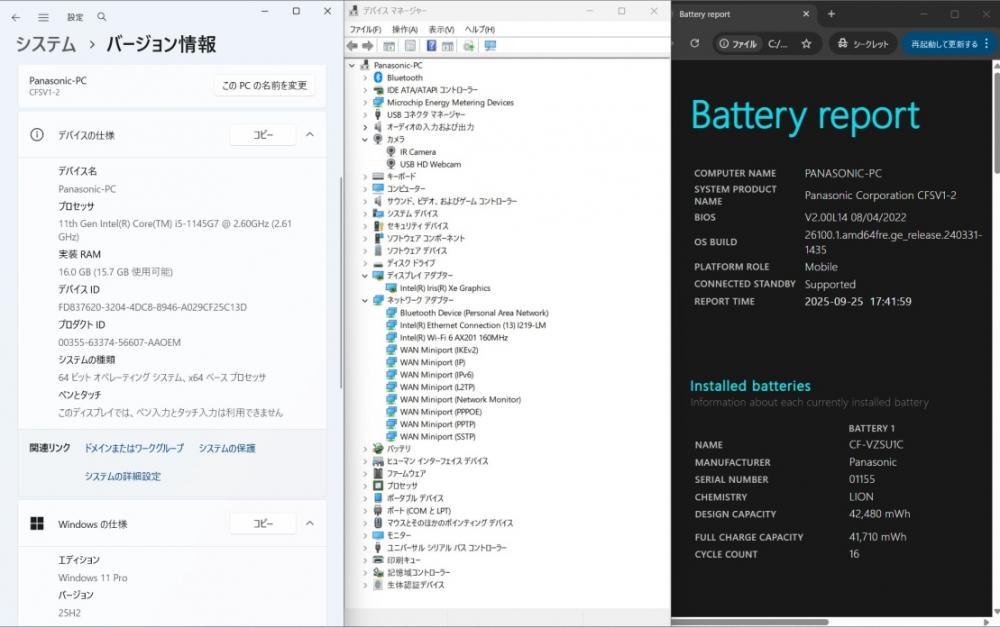Select Intel(R) Iris(R) Xe Graphics device
Screen dimensions: 1000x628
coord(444,288)
